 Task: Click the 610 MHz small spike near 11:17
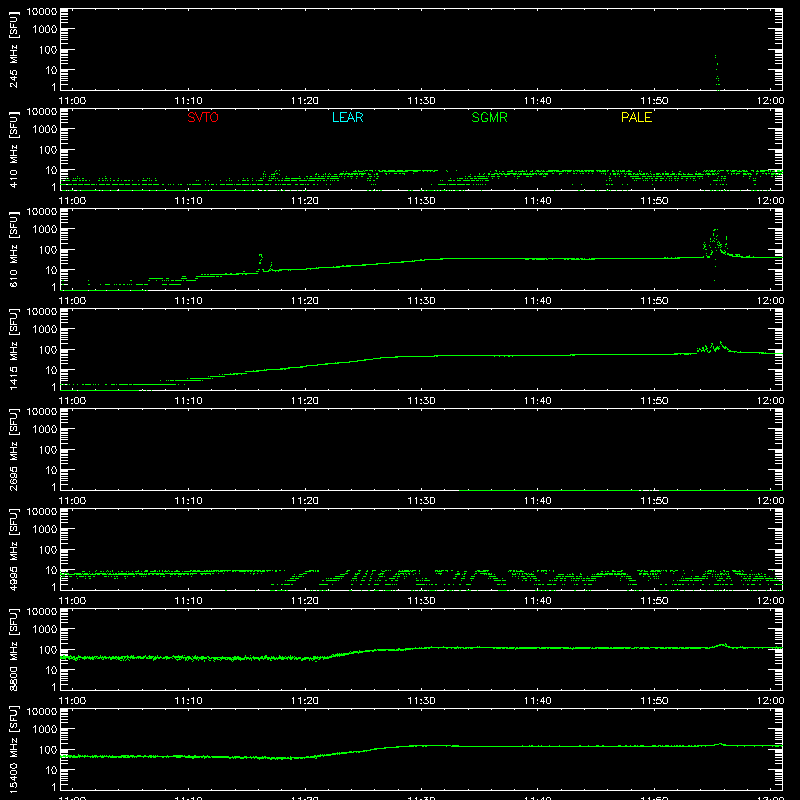(261, 261)
